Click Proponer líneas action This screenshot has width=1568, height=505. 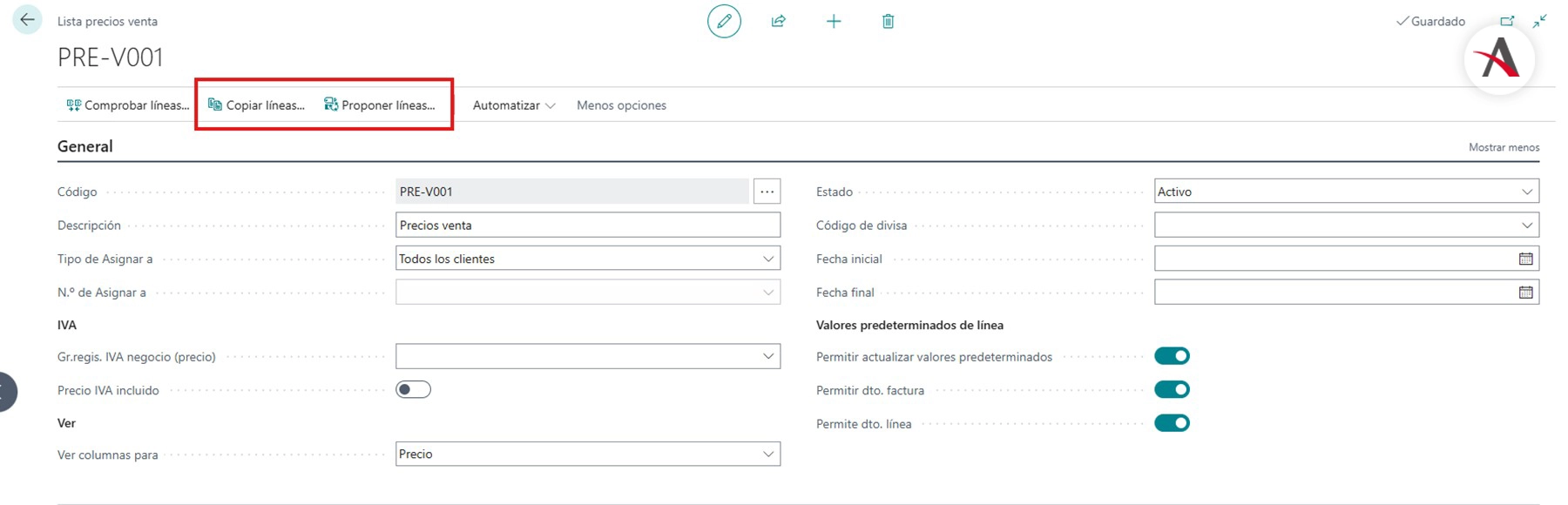pos(380,105)
